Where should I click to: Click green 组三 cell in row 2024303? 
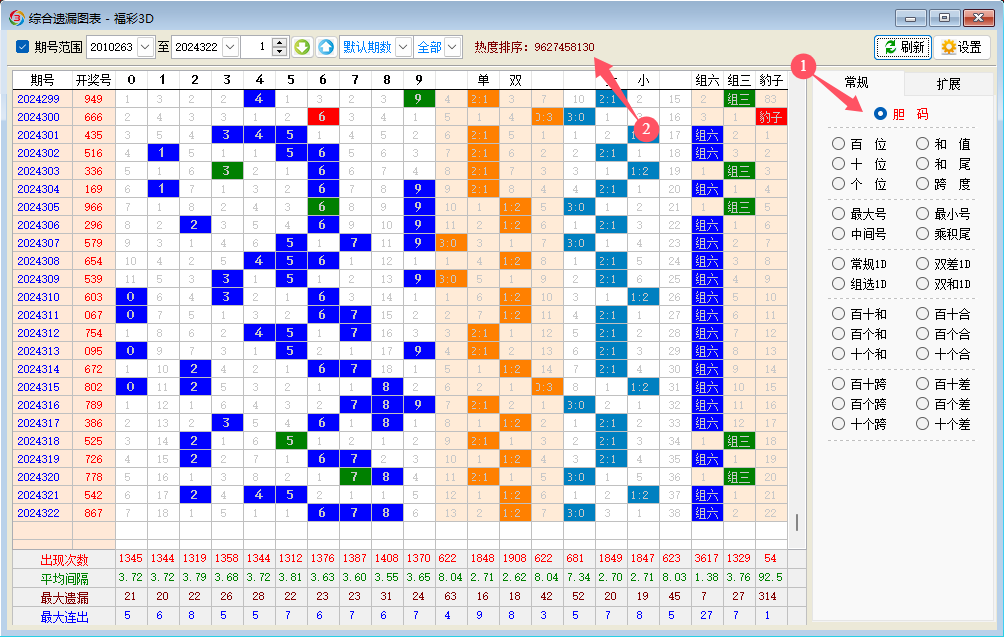pos(739,171)
